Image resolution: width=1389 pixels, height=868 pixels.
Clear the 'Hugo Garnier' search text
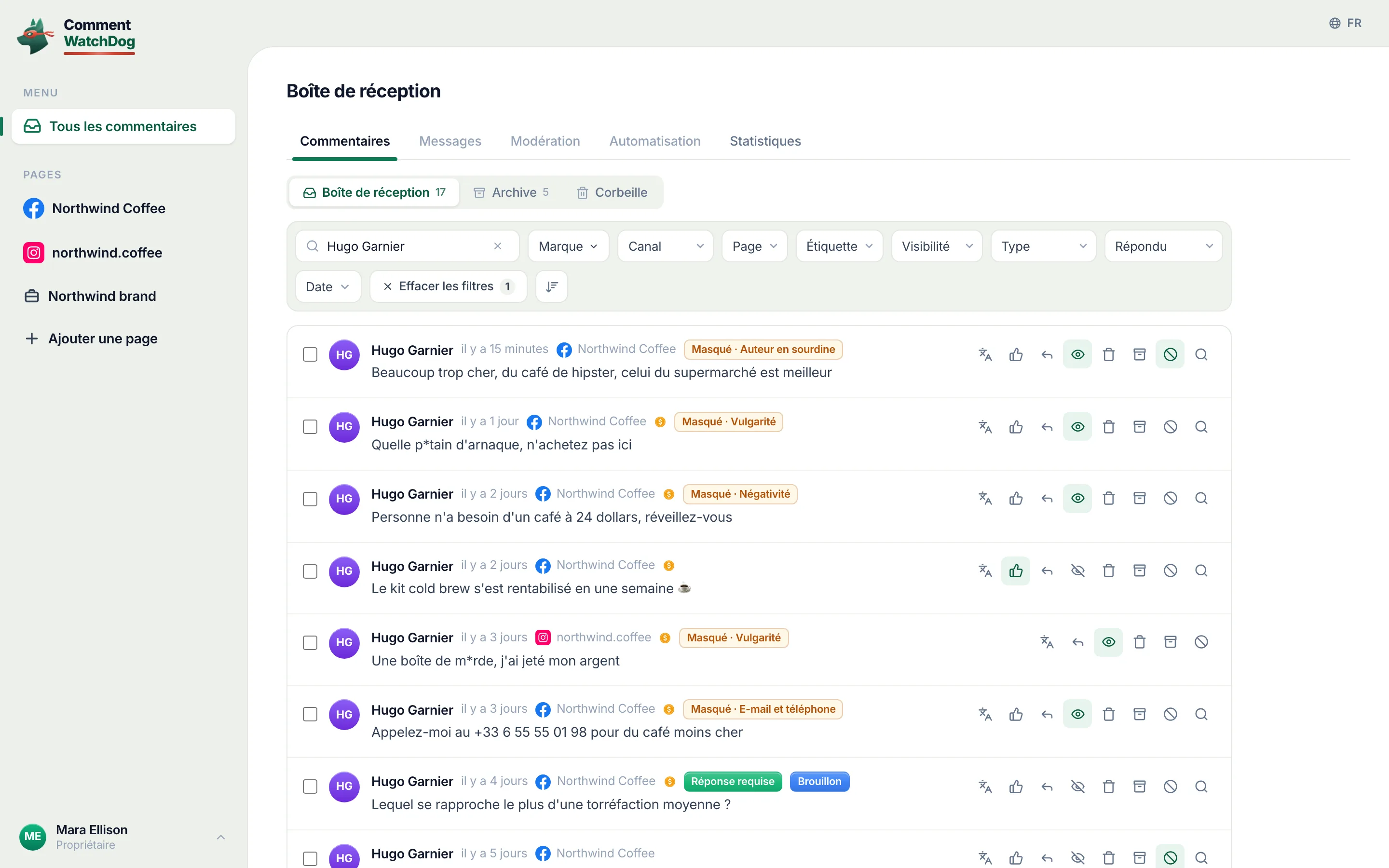[498, 246]
